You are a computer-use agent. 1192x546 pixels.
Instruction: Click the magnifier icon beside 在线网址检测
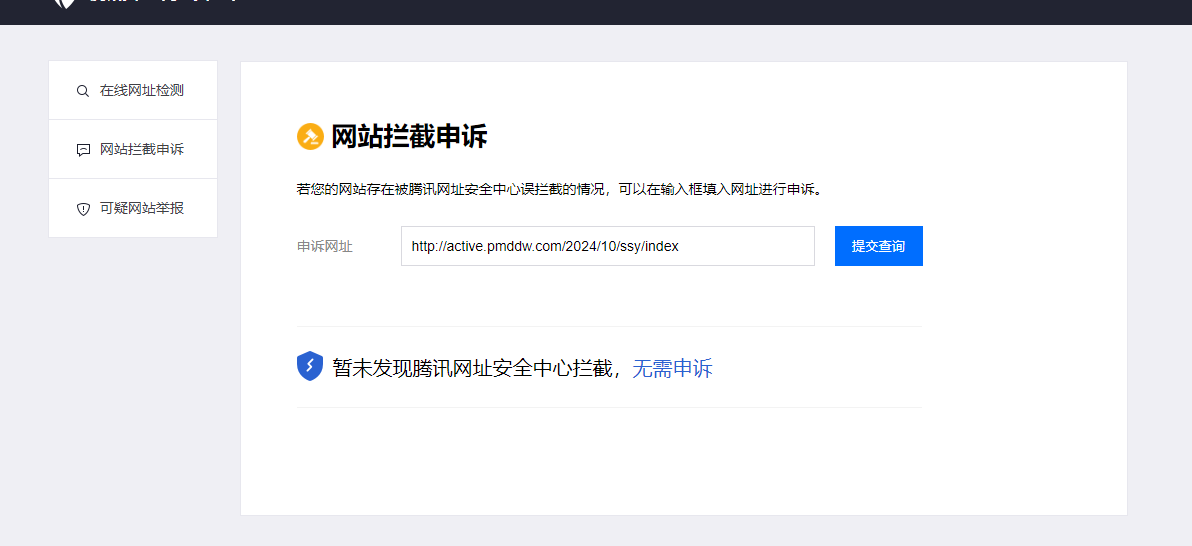coord(83,91)
